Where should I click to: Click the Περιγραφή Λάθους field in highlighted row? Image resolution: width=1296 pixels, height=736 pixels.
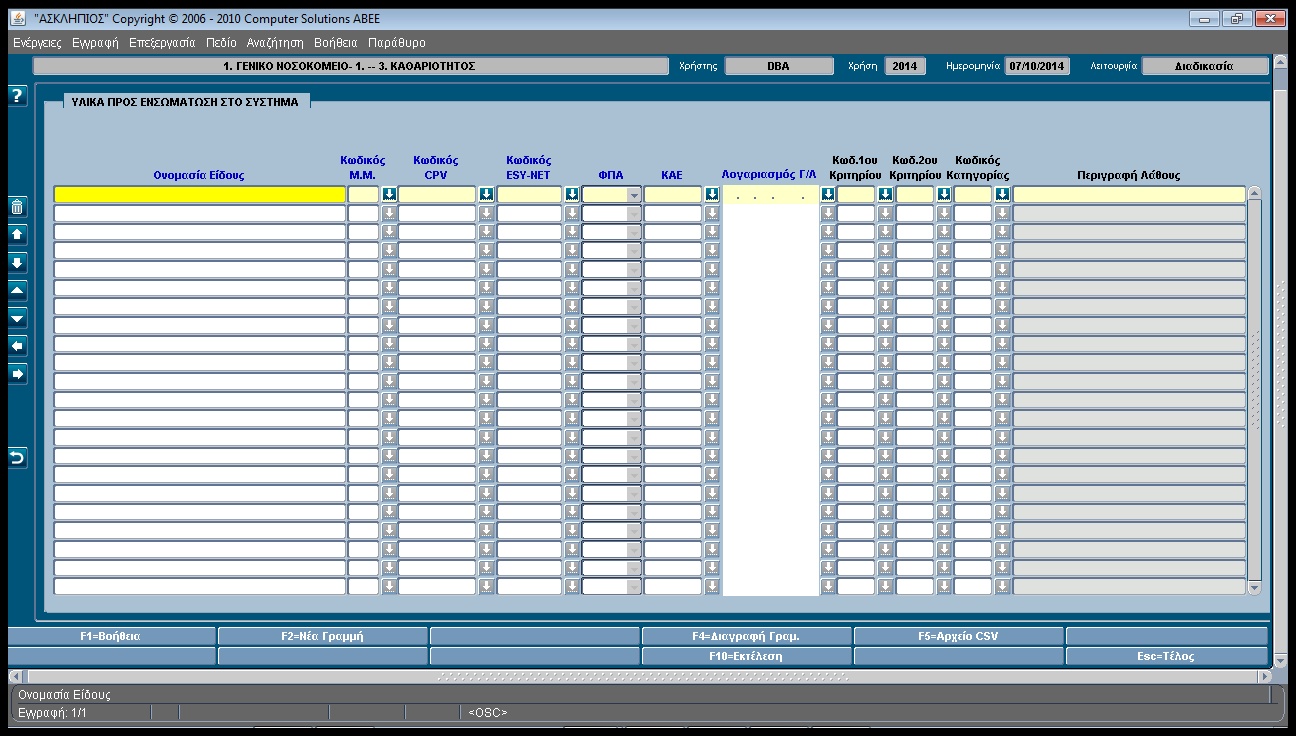click(1129, 195)
